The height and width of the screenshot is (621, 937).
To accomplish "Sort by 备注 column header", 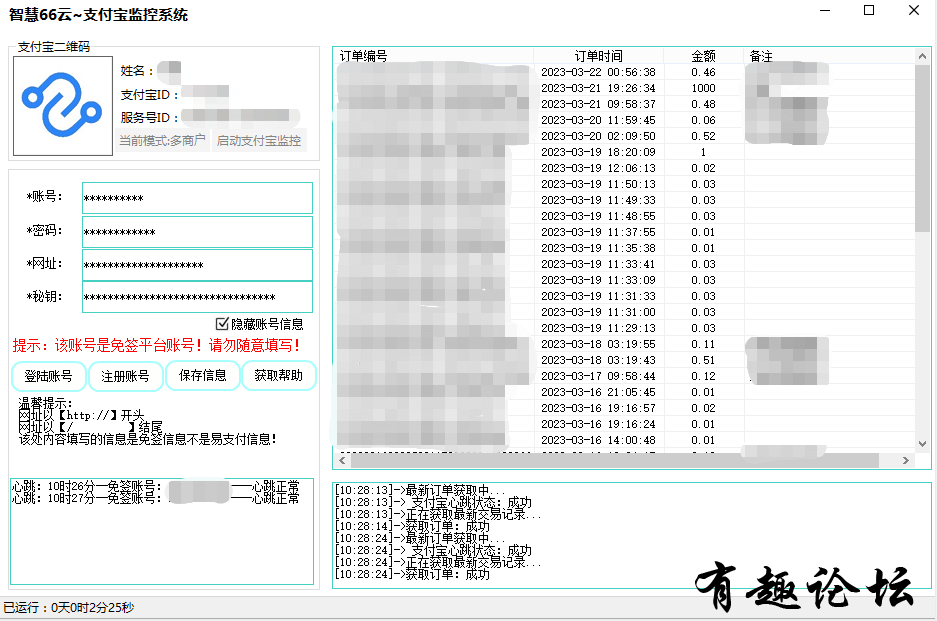I will coord(829,56).
